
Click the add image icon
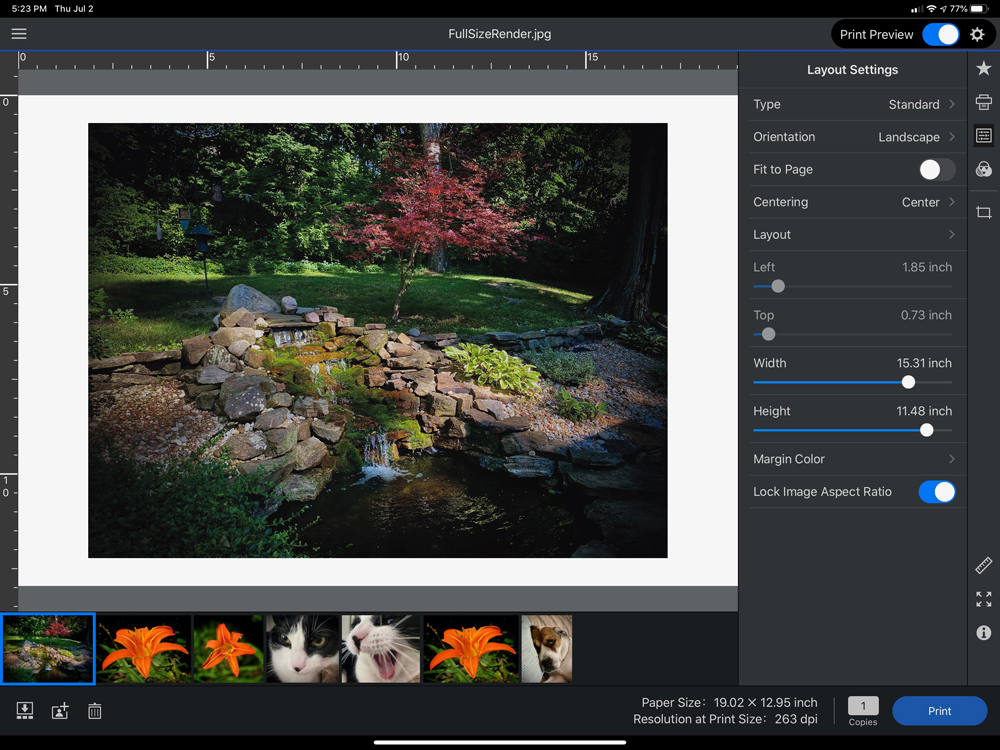coord(60,711)
